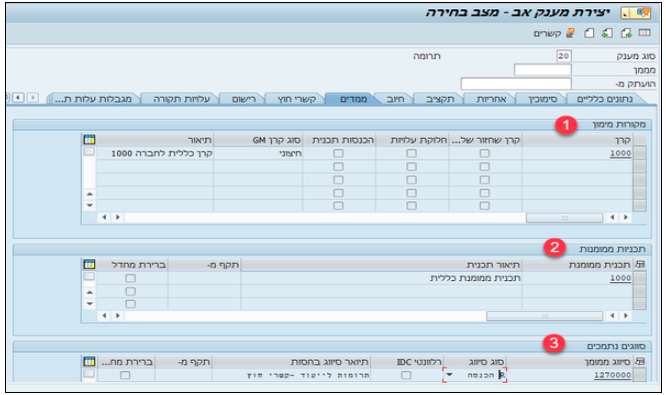Click the document with right green arrow icon

pyautogui.click(x=626, y=33)
